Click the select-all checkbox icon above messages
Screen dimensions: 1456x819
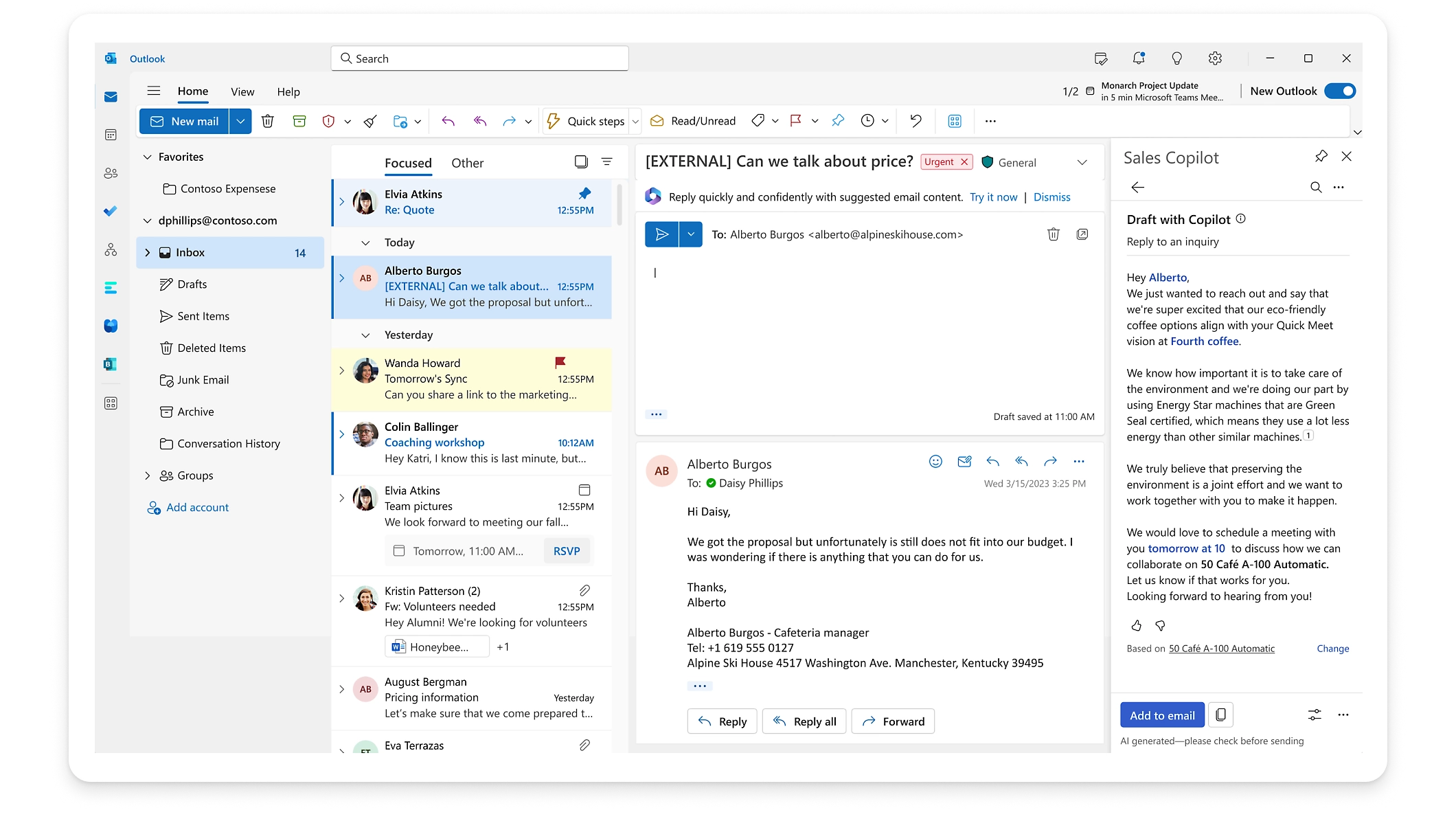pyautogui.click(x=581, y=161)
